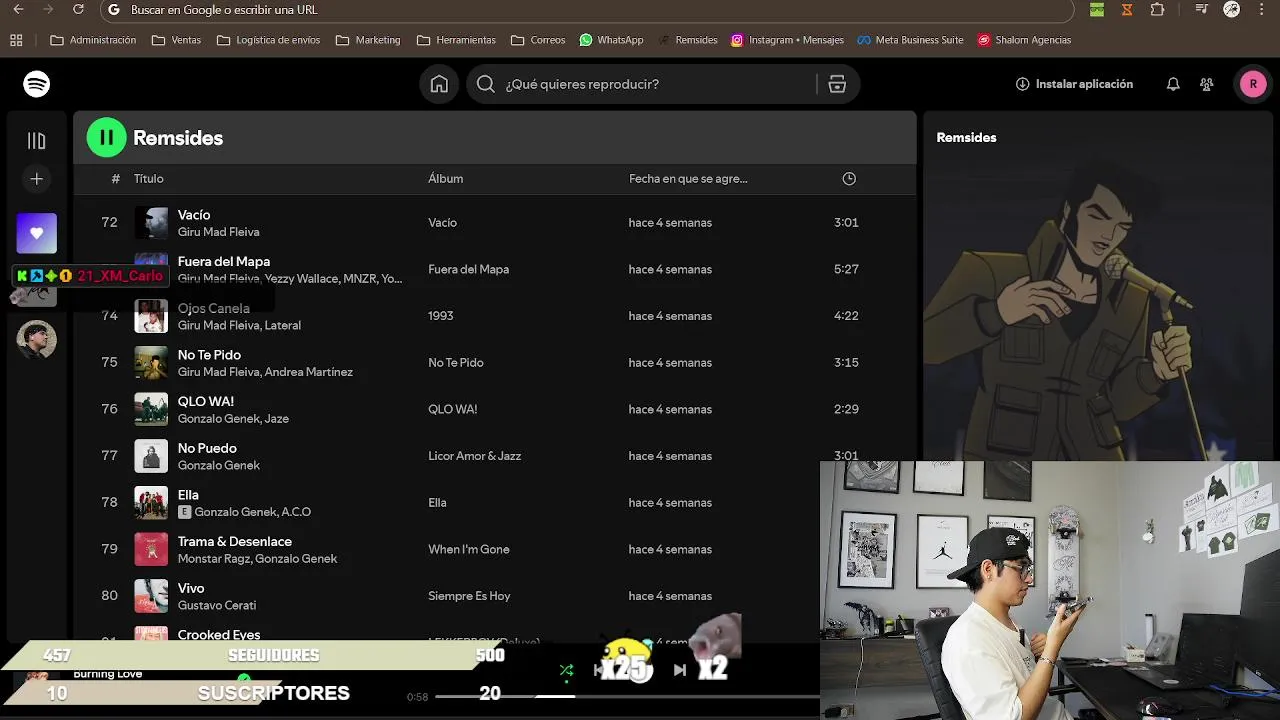
Task: Sort by the Álbum column header
Action: [x=445, y=179]
